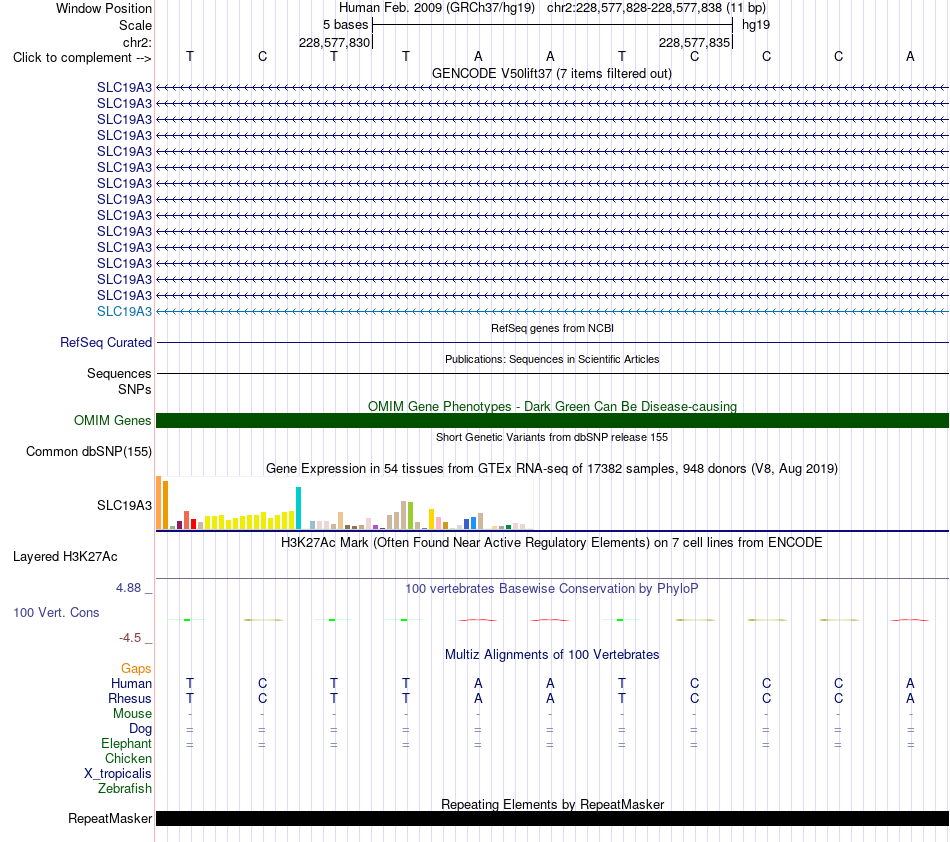The width and height of the screenshot is (950, 842).
Task: Click the Layered H3K27Ac label
Action: [x=65, y=557]
